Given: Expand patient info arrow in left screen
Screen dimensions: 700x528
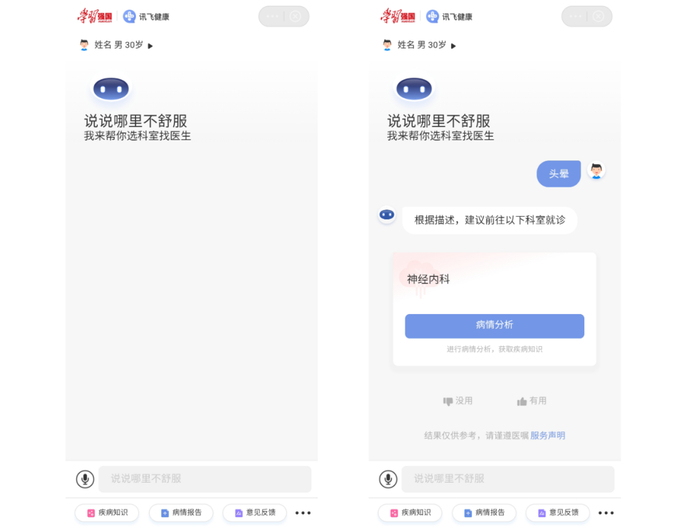Looking at the screenshot, I should click(150, 46).
